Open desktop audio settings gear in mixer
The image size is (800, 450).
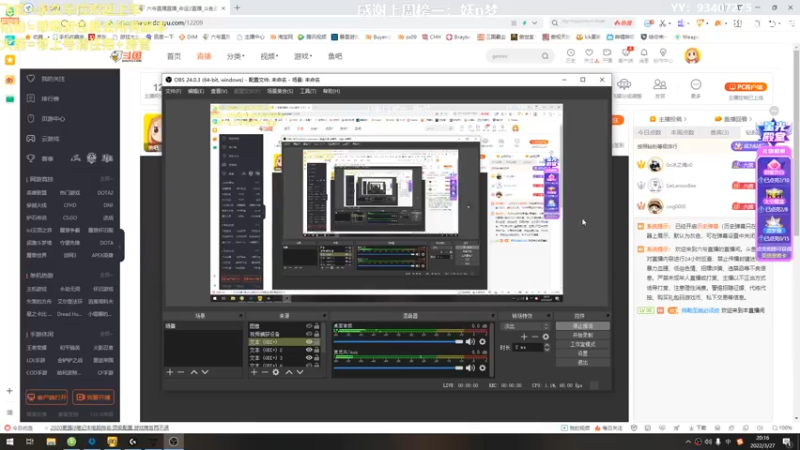[483, 341]
